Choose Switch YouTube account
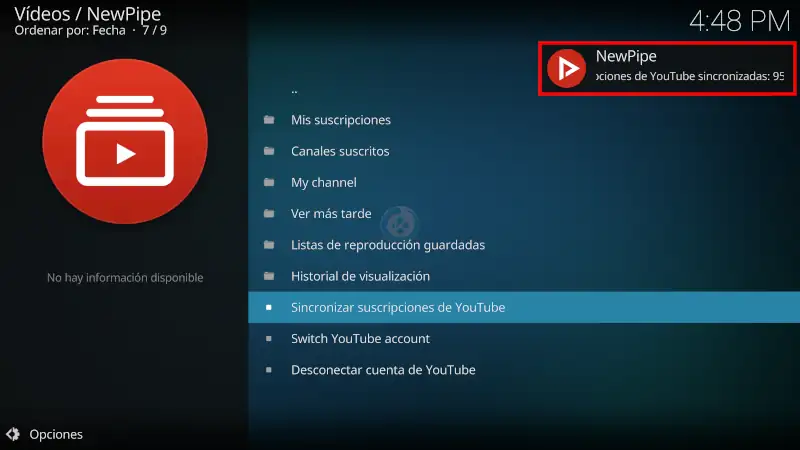 [524, 338]
